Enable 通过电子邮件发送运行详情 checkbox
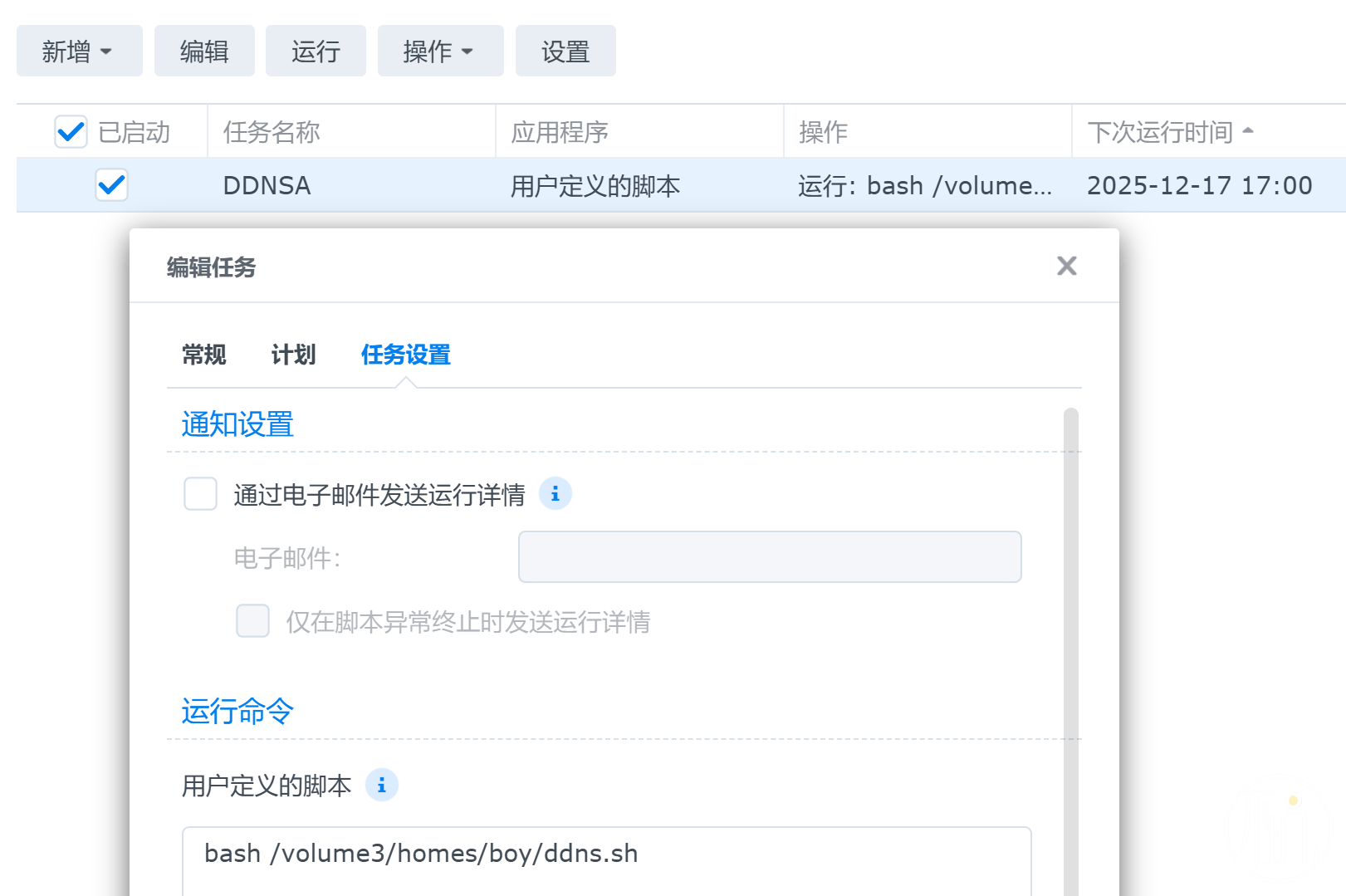 click(200, 494)
